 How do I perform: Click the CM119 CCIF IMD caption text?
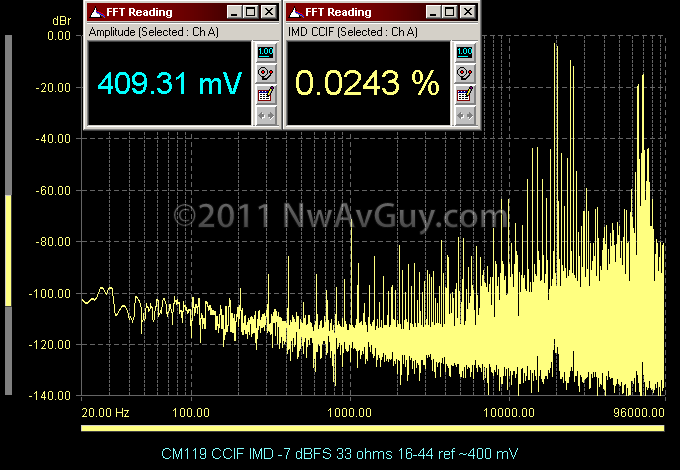tap(340, 454)
